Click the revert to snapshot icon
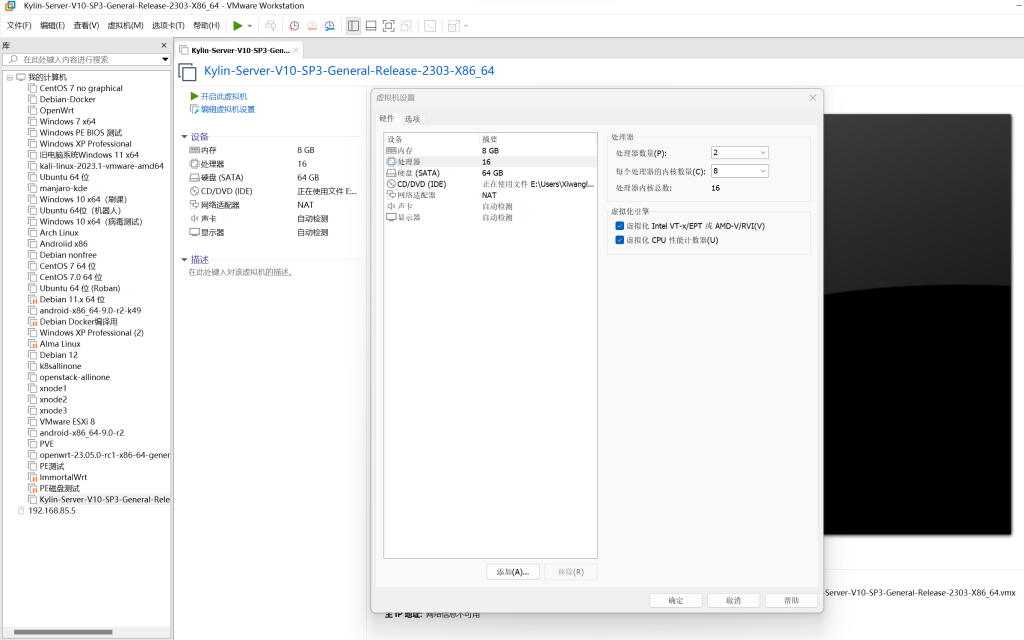 (312, 26)
